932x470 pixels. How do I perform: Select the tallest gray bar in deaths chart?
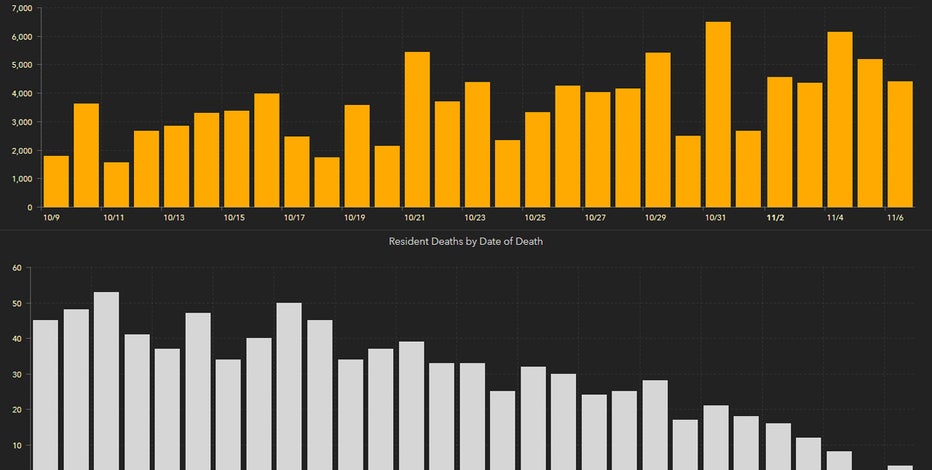click(106, 380)
